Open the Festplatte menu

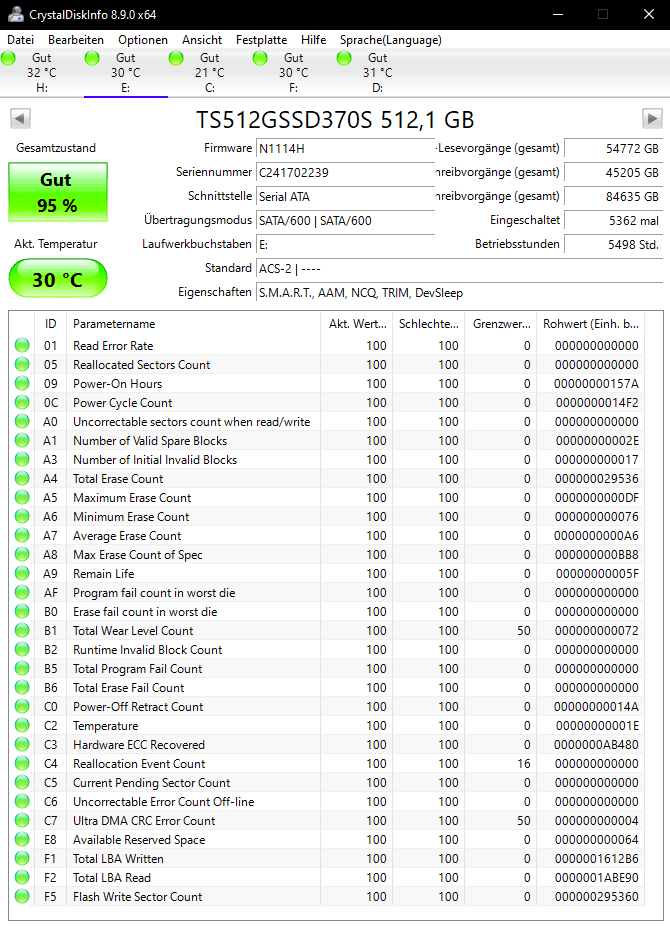(261, 40)
